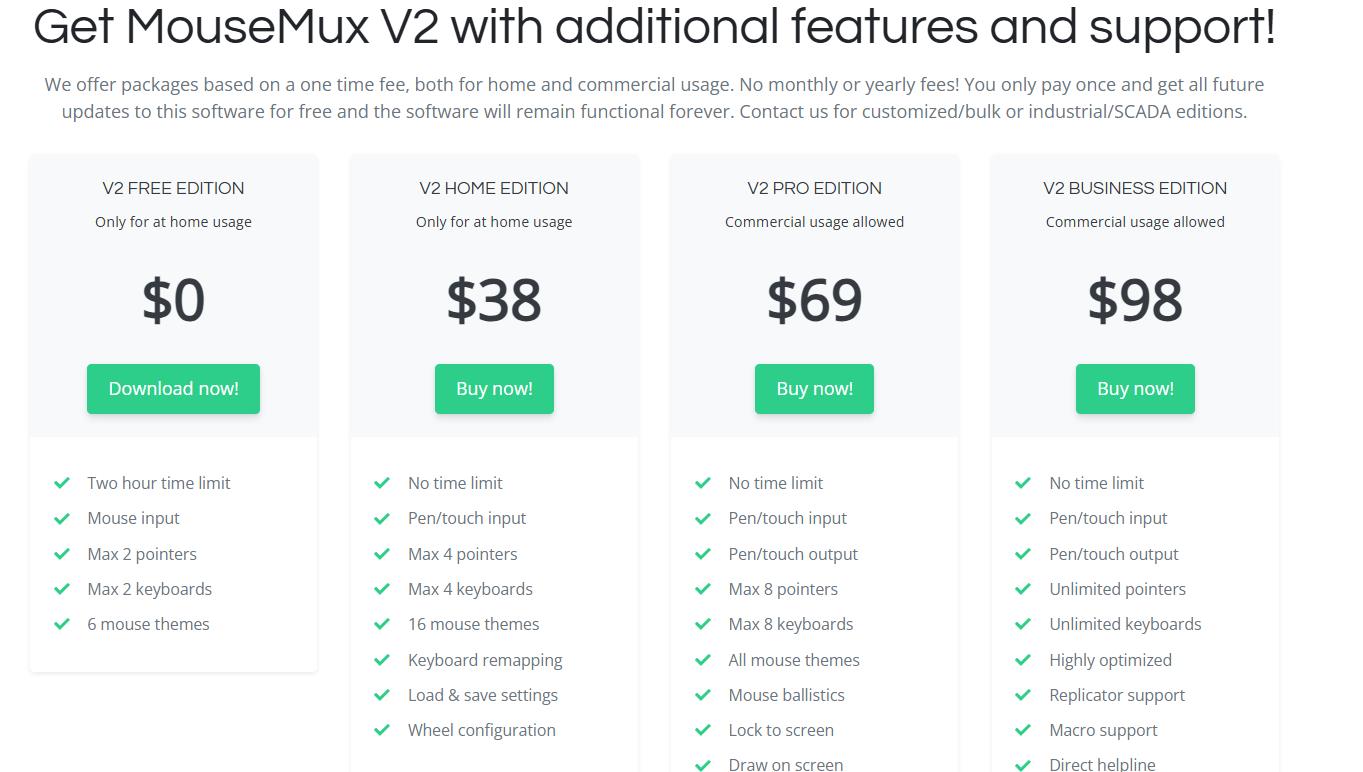Image resolution: width=1363 pixels, height=772 pixels.
Task: Click the Download now button
Action: pos(173,389)
